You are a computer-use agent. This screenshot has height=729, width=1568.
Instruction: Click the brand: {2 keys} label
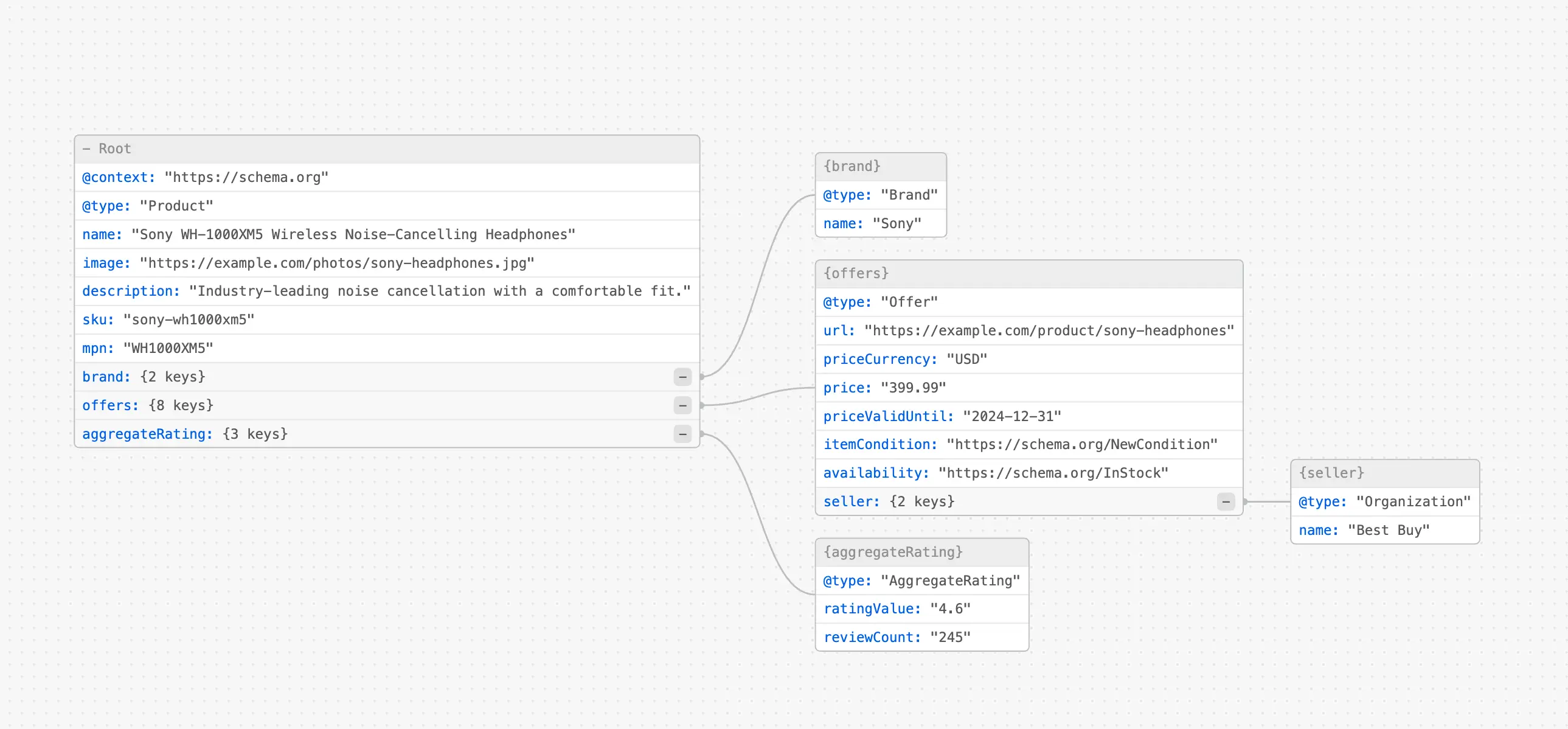coord(144,377)
